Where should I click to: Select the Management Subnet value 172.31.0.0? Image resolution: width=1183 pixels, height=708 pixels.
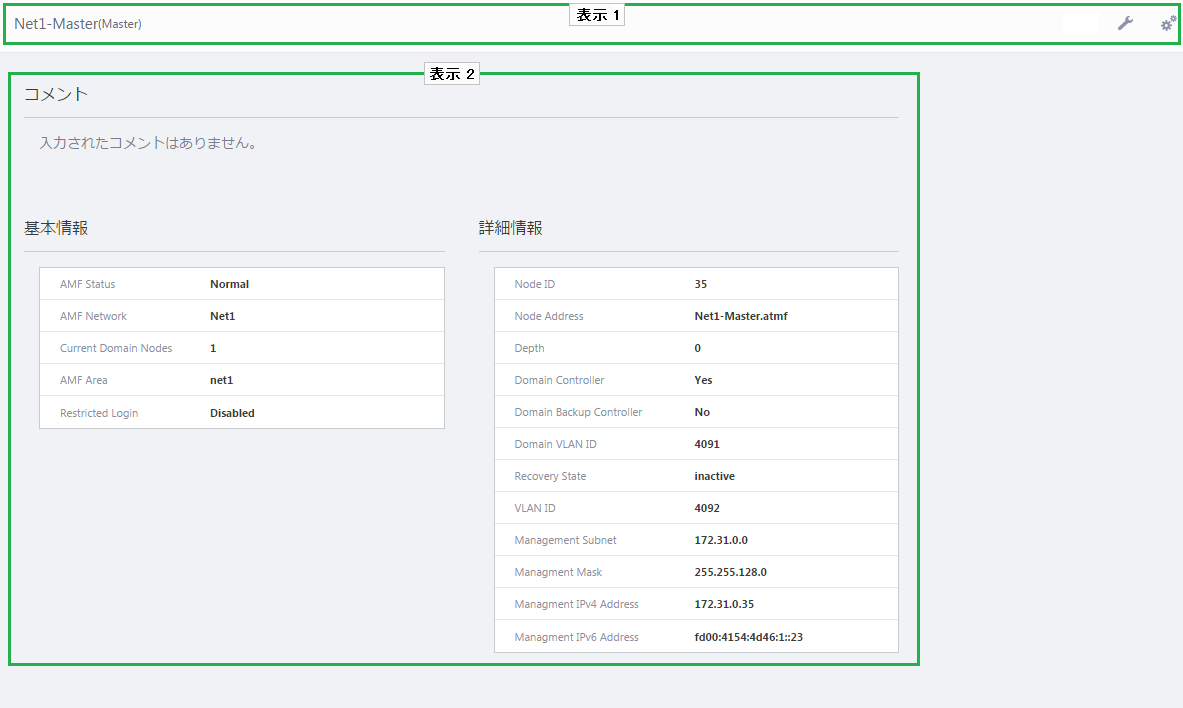tap(721, 540)
